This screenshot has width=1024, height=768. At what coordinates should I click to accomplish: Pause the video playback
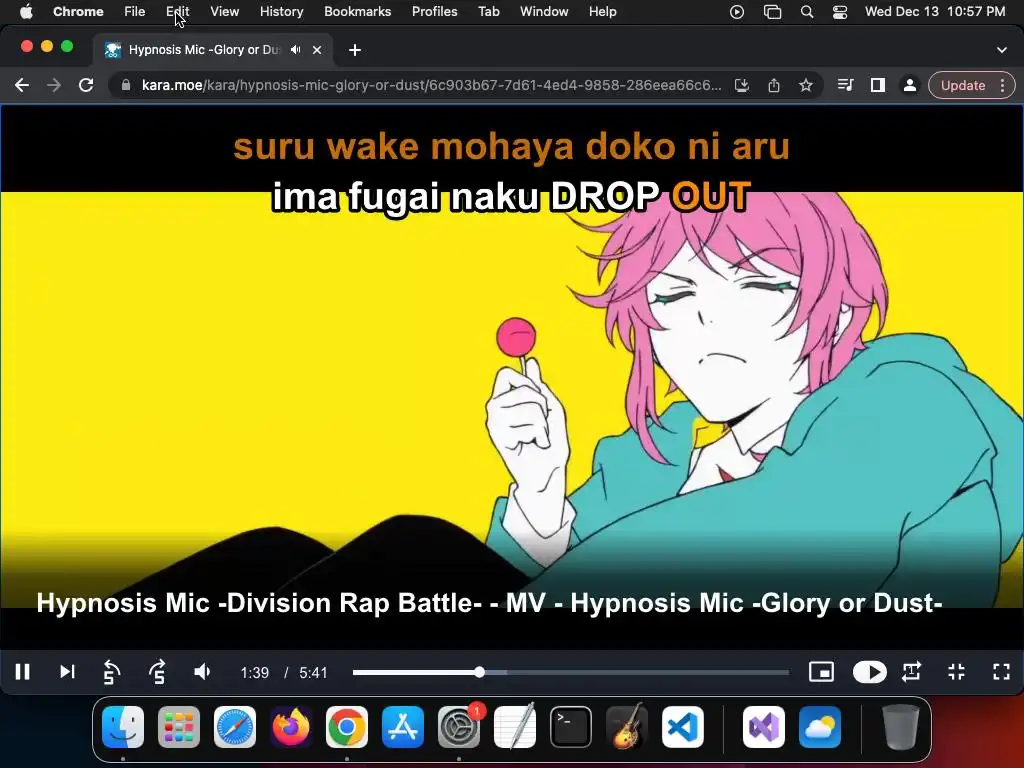[x=23, y=672]
